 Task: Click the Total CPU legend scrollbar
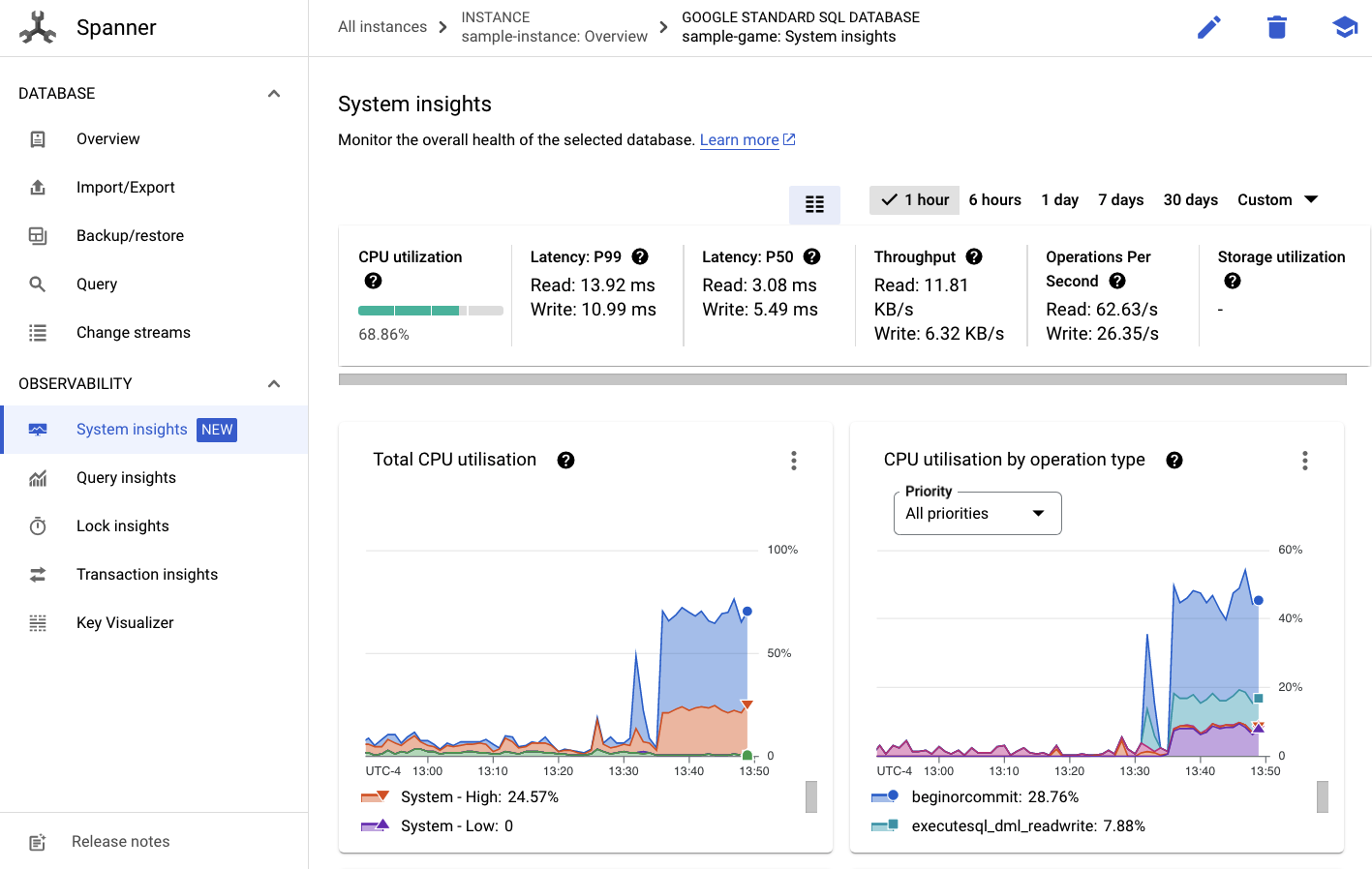[x=811, y=797]
